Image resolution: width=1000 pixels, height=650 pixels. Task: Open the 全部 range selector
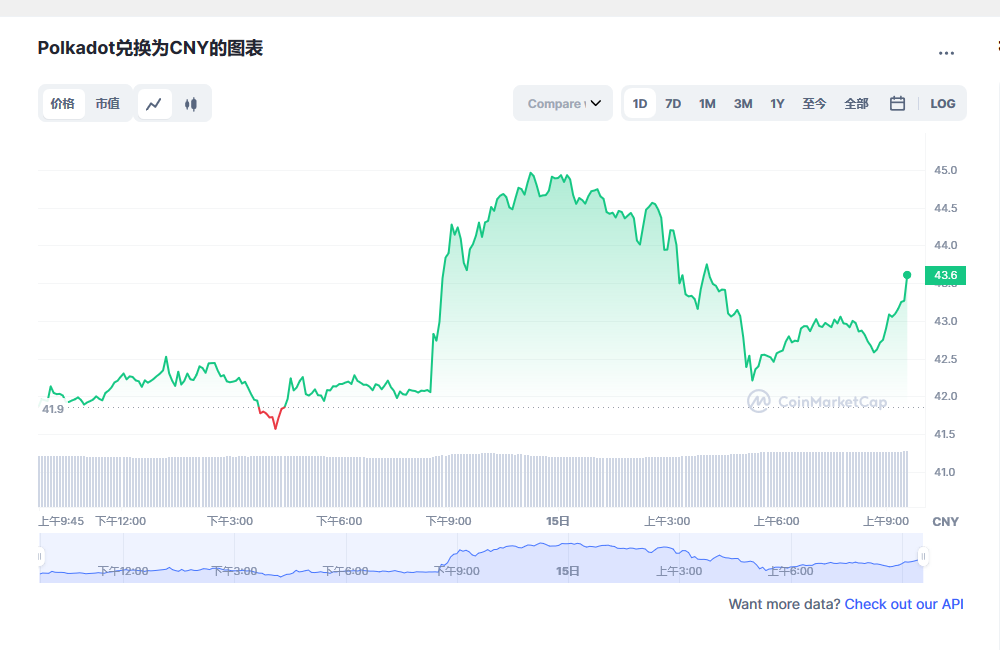(856, 103)
